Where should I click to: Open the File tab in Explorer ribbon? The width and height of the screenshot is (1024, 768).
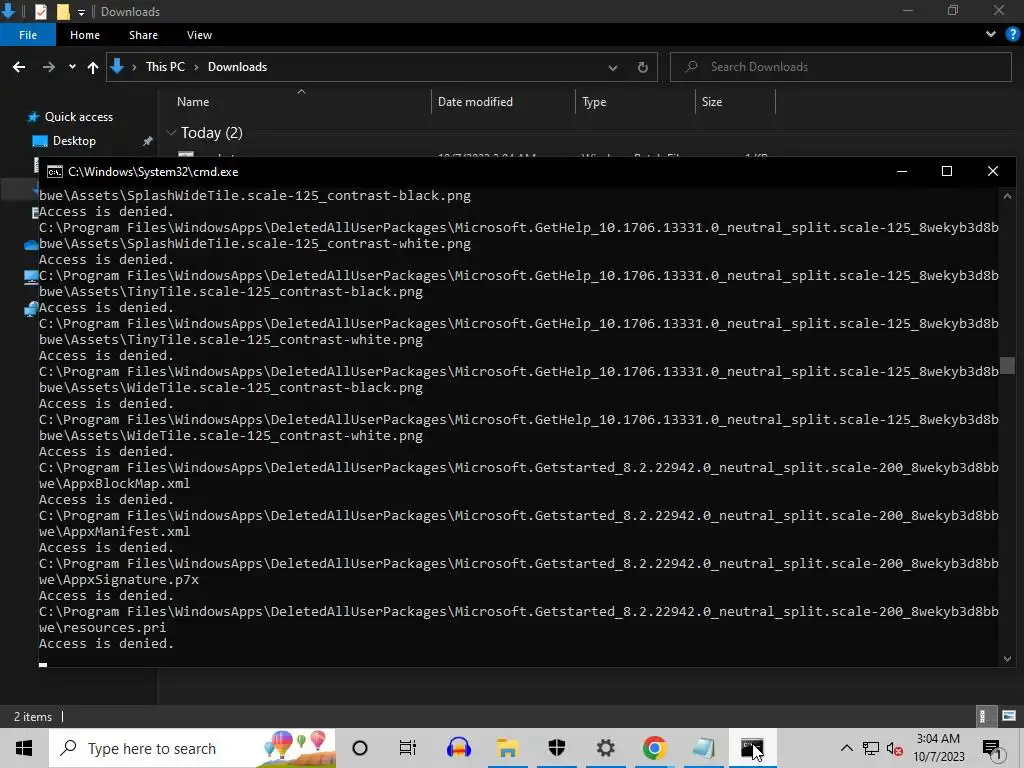click(27, 35)
